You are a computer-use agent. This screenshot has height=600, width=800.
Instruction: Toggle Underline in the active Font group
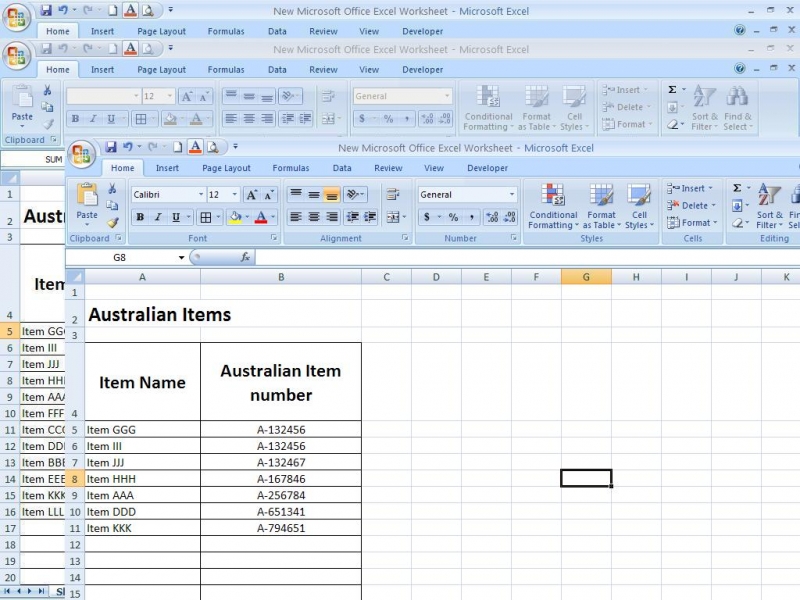coord(176,217)
